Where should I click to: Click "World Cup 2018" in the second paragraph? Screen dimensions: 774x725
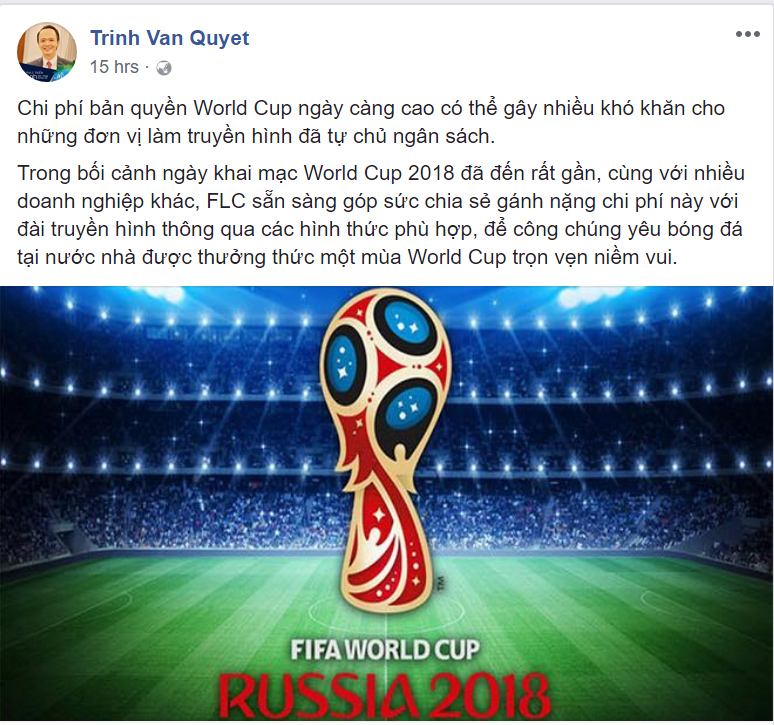(x=379, y=173)
